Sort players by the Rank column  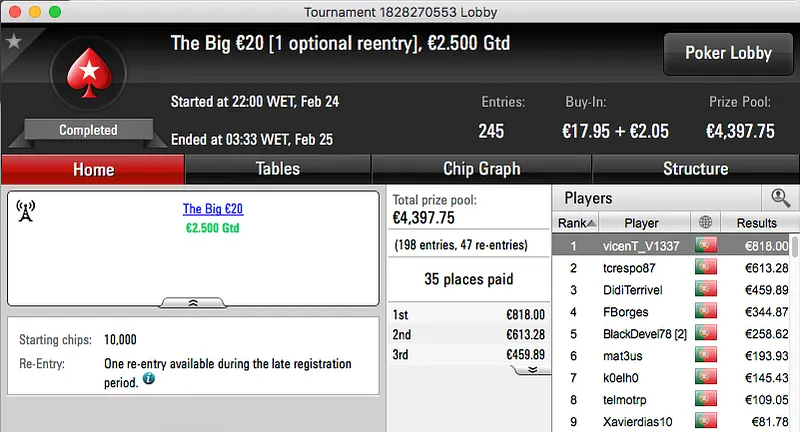tap(577, 223)
